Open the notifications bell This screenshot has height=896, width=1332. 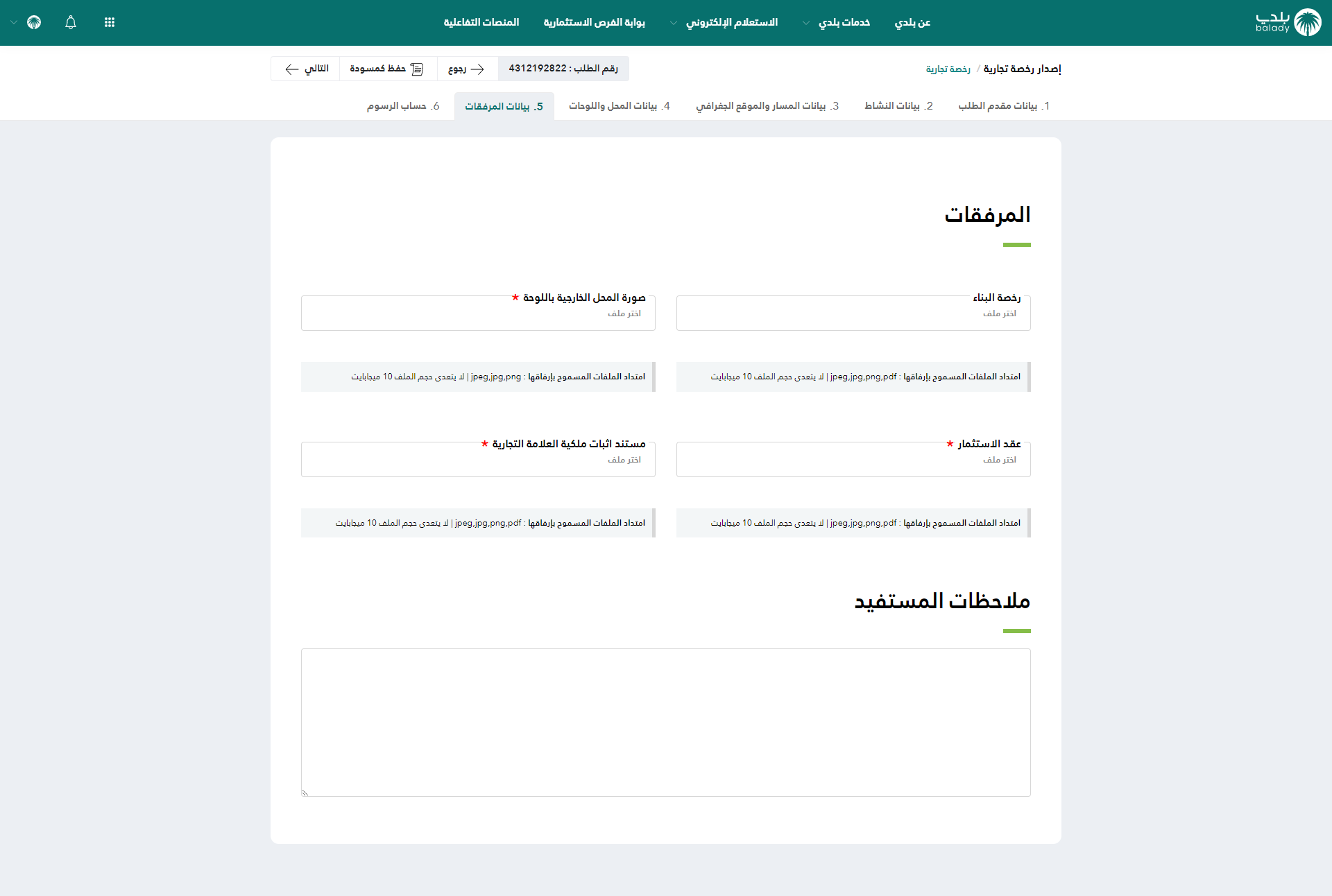tap(71, 23)
